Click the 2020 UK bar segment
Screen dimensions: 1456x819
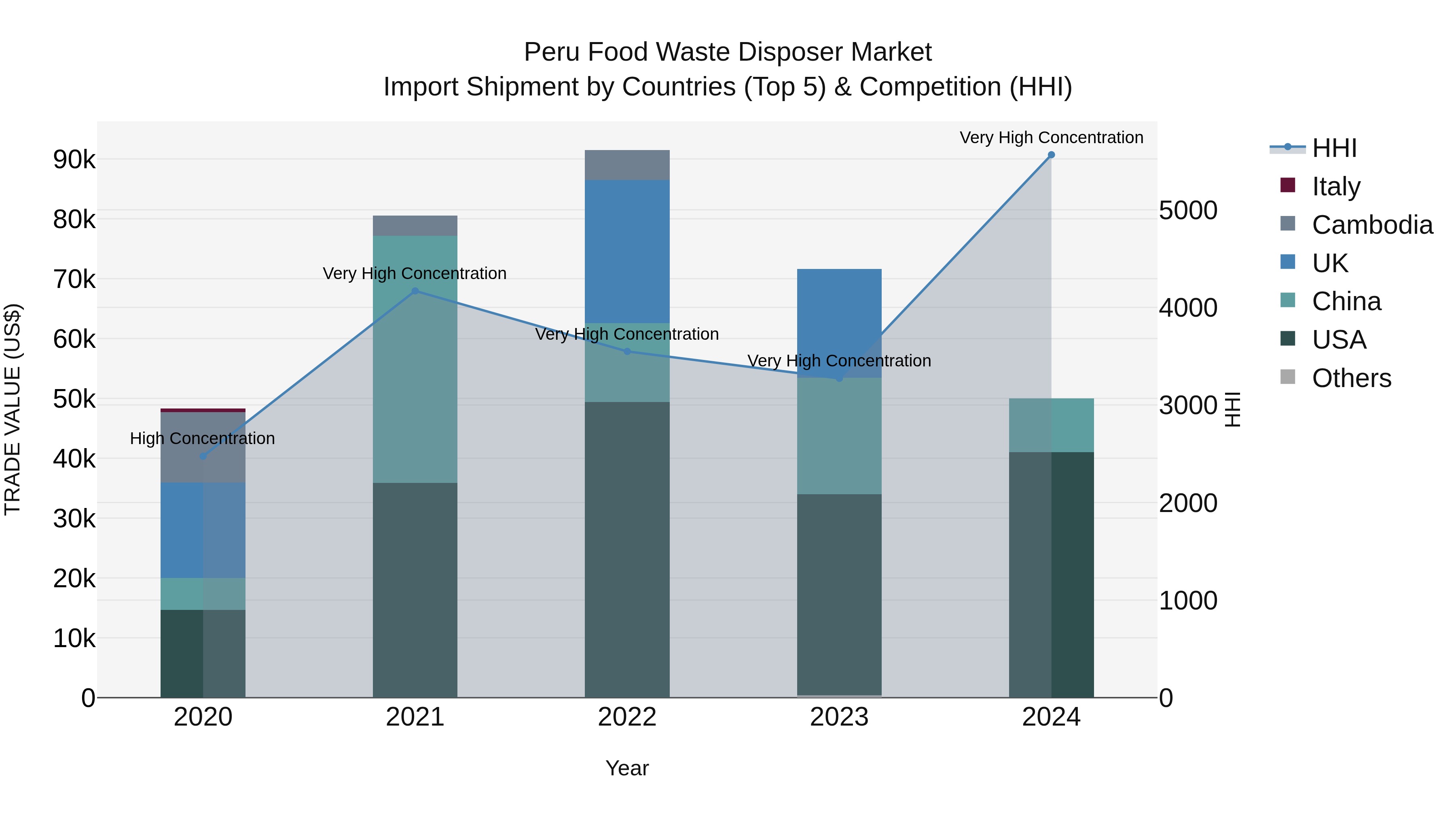click(203, 530)
